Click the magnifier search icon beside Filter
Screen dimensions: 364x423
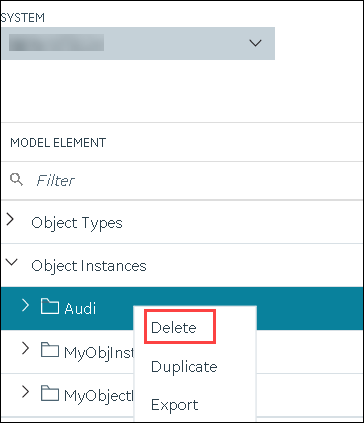(x=16, y=180)
